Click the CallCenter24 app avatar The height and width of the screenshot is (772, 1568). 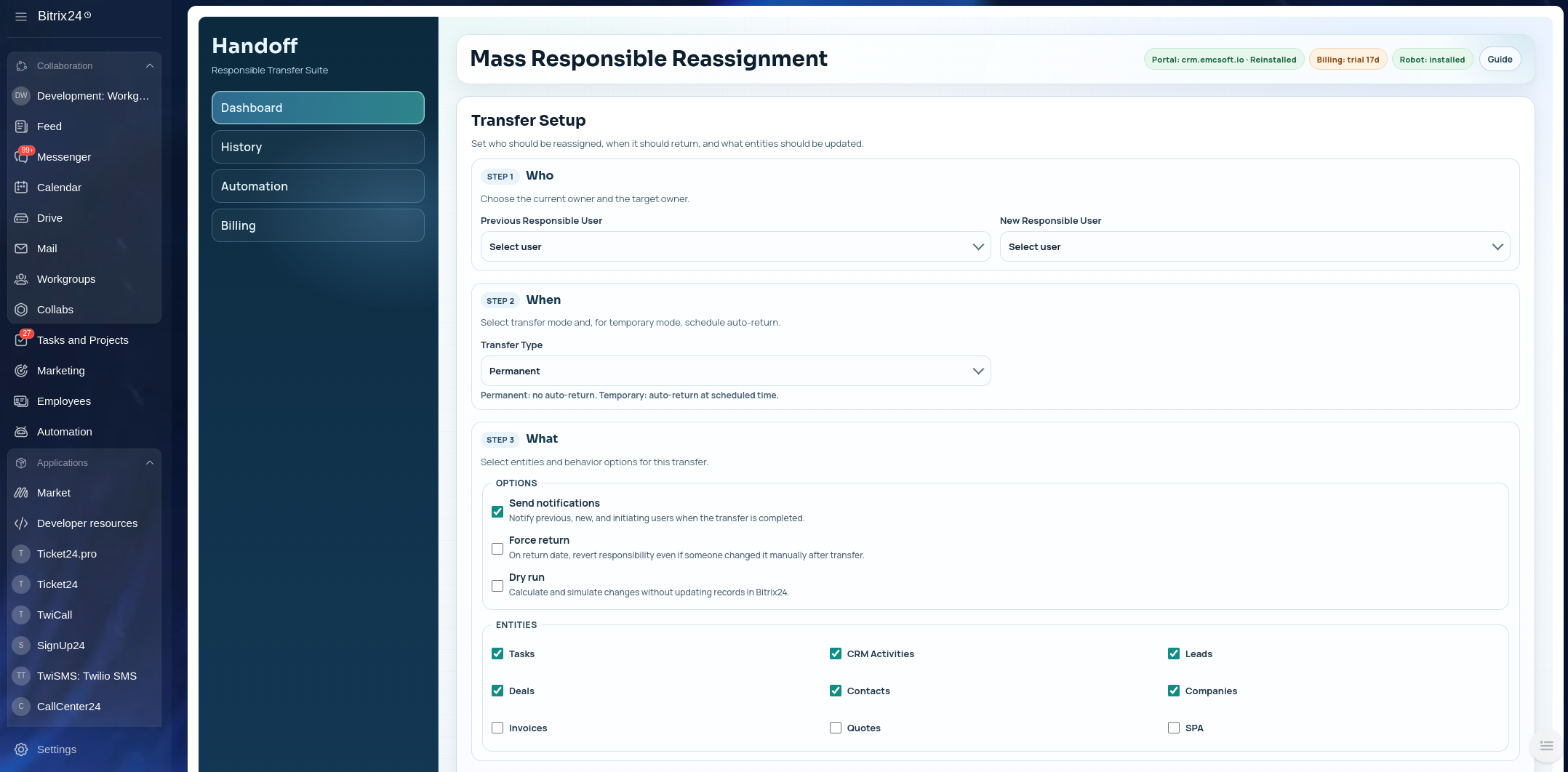click(x=21, y=707)
